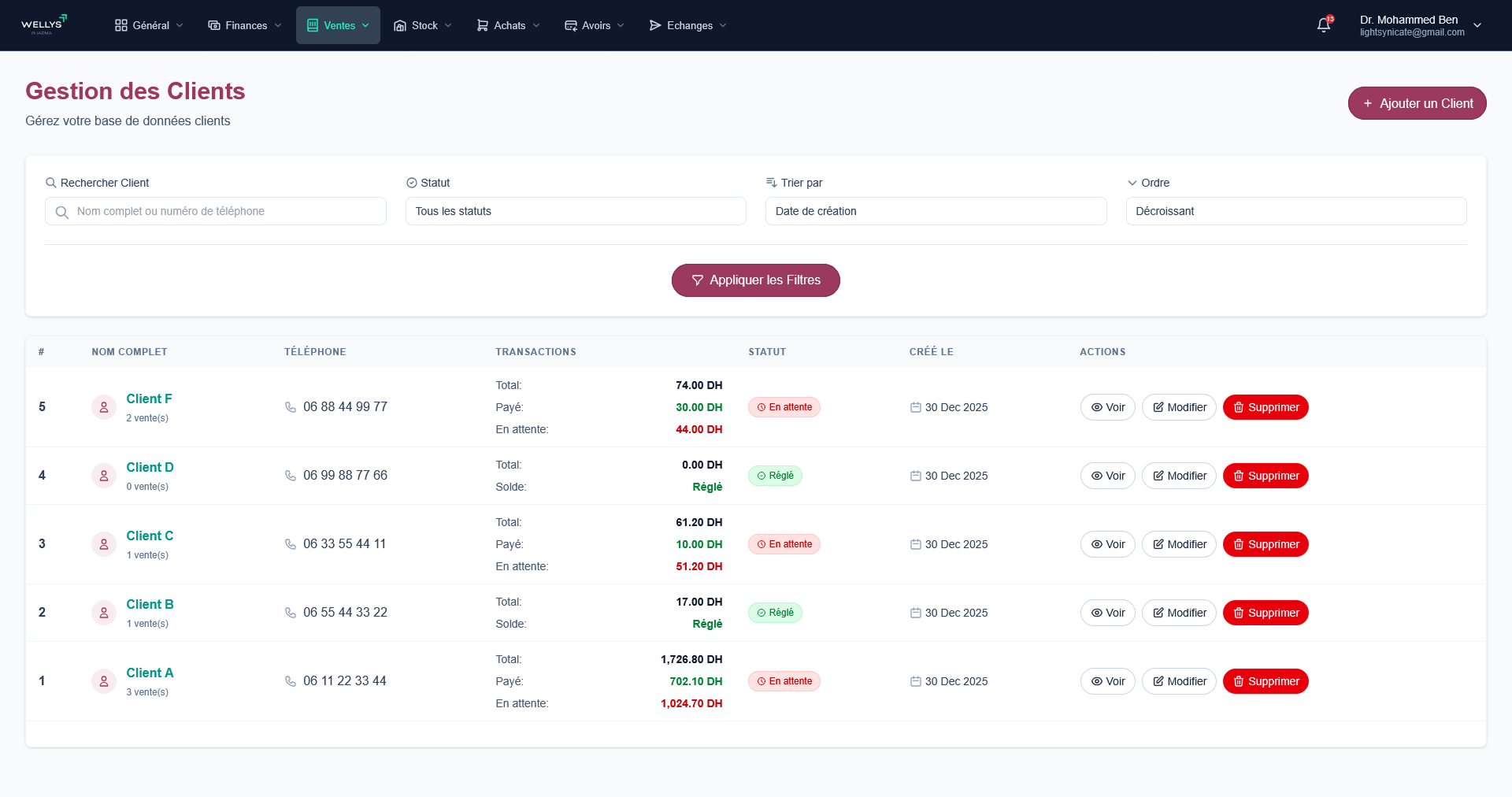Open the Finances menu

point(245,25)
